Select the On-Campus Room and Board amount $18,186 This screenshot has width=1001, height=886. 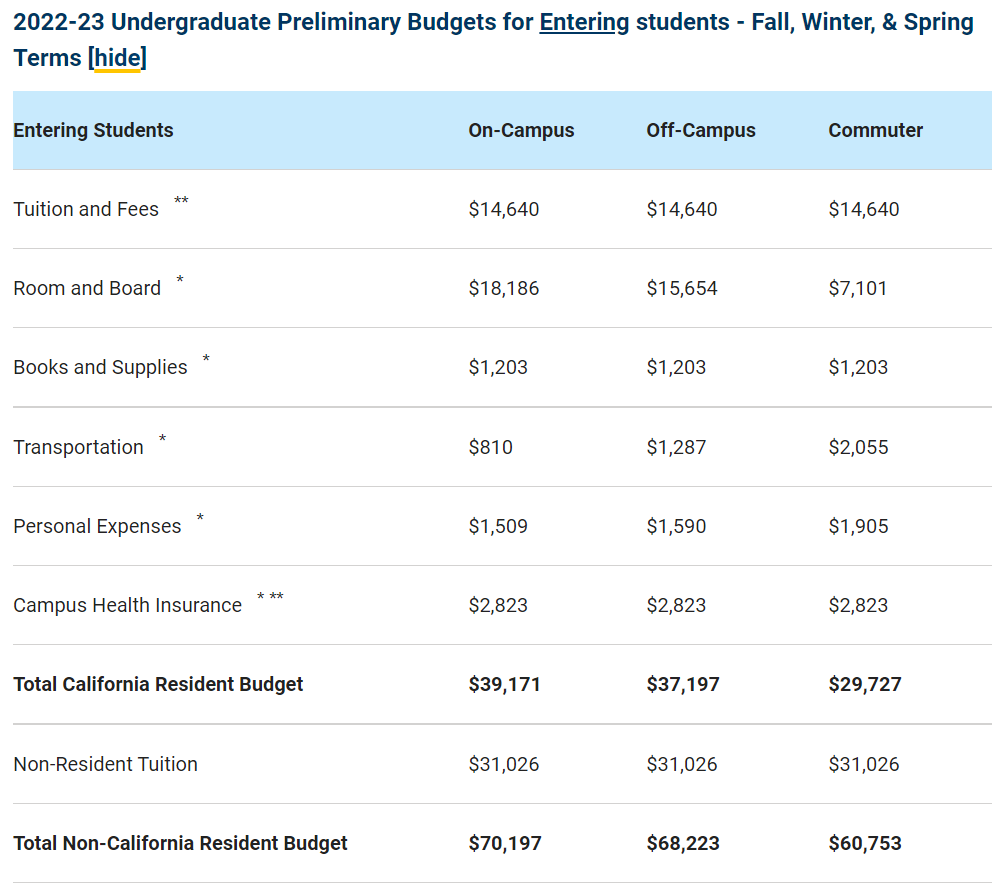click(x=503, y=288)
